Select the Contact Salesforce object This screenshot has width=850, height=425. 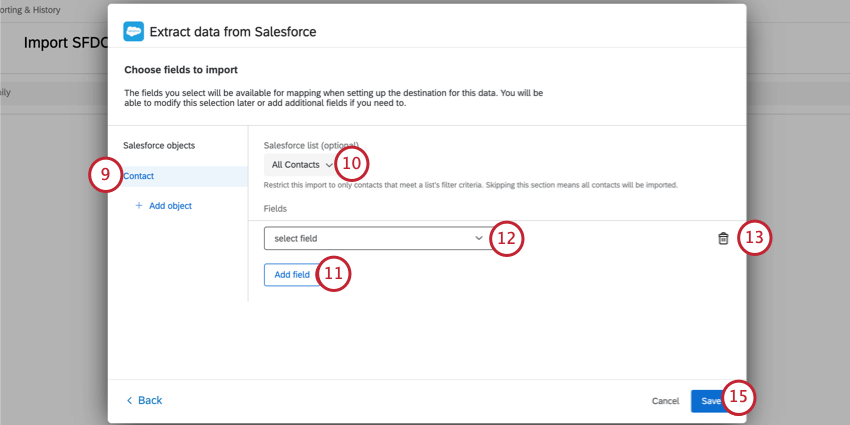click(139, 176)
